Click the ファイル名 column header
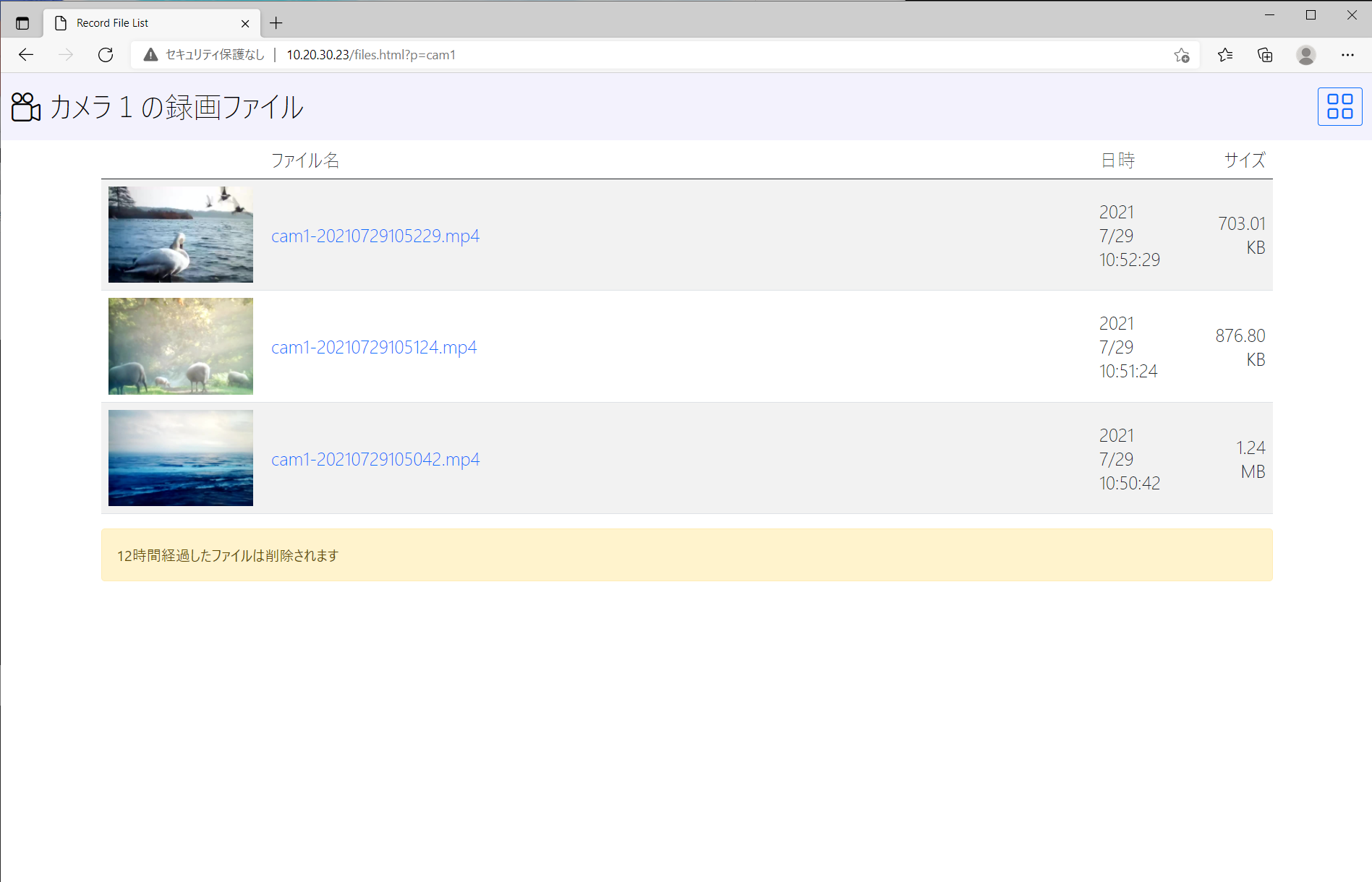Screen dimensions: 1372x882 pos(305,160)
